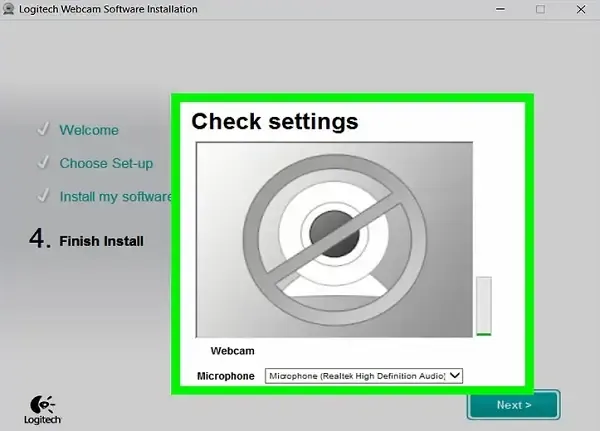The height and width of the screenshot is (431, 600).
Task: Click the Next > button
Action: 514,405
